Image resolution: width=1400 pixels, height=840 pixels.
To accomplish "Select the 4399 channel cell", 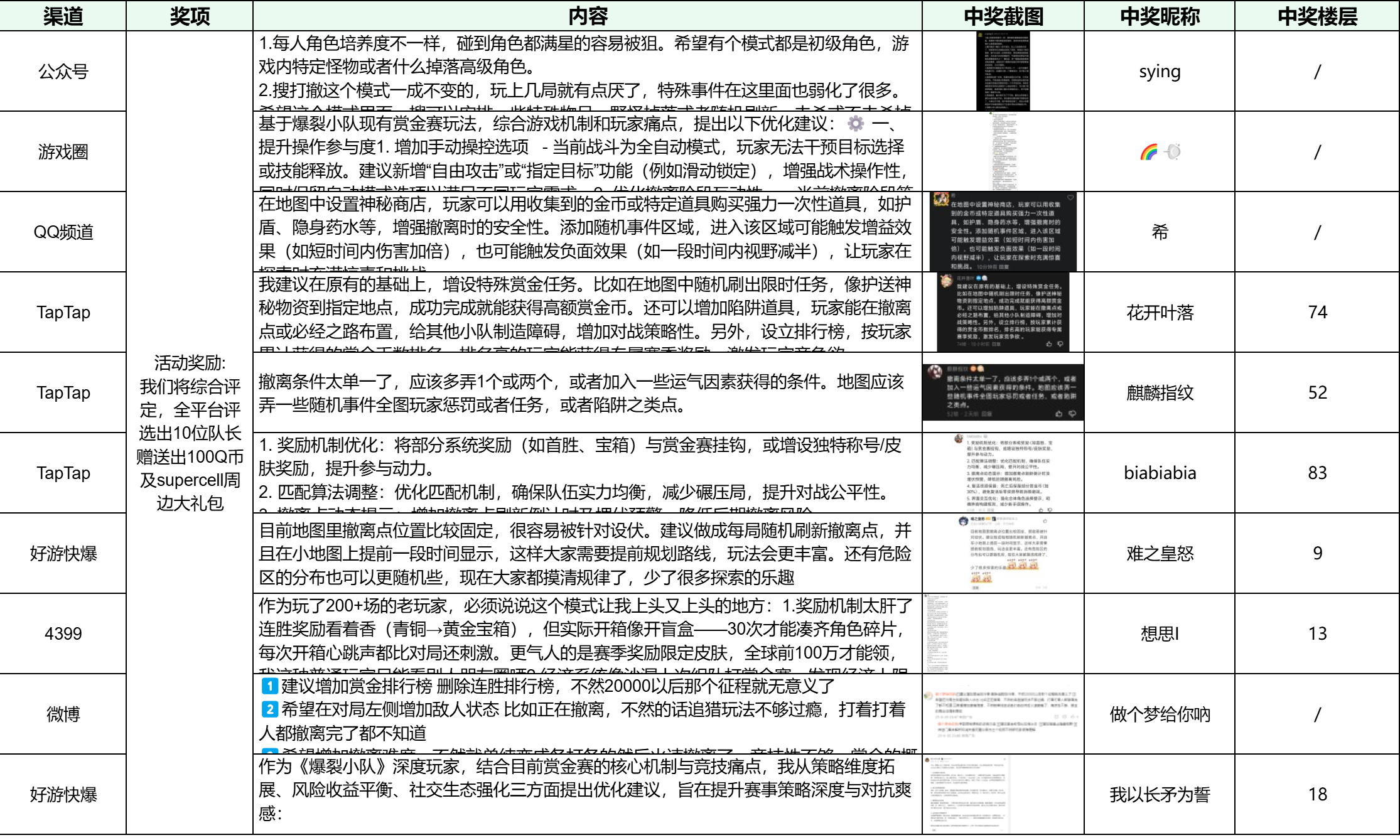I will coord(63,633).
